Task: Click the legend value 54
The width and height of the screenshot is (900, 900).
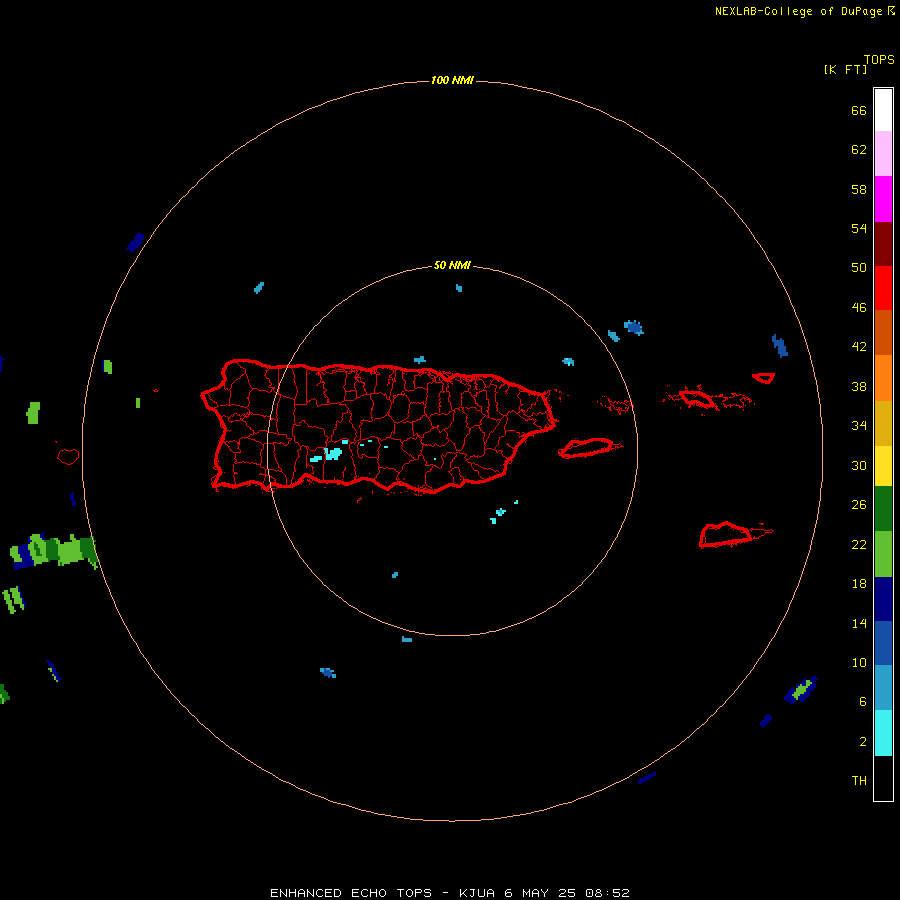Action: [859, 228]
